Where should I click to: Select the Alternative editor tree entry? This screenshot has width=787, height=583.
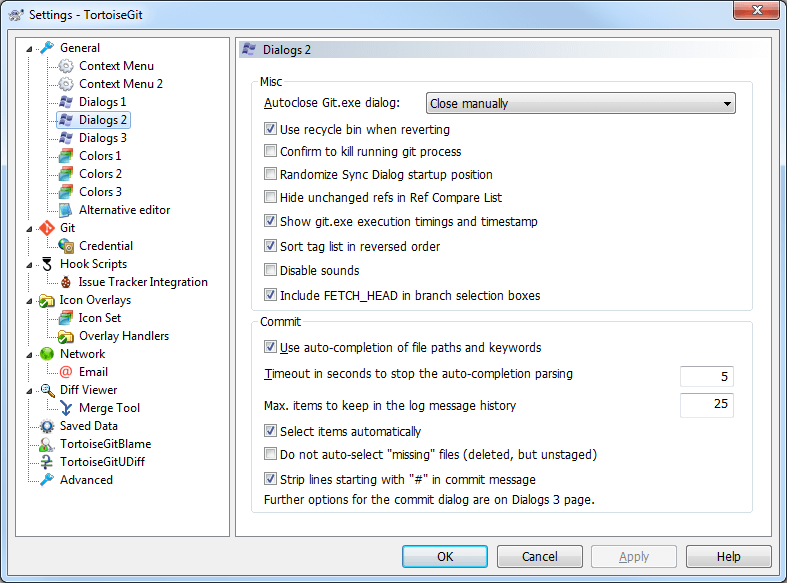(124, 210)
